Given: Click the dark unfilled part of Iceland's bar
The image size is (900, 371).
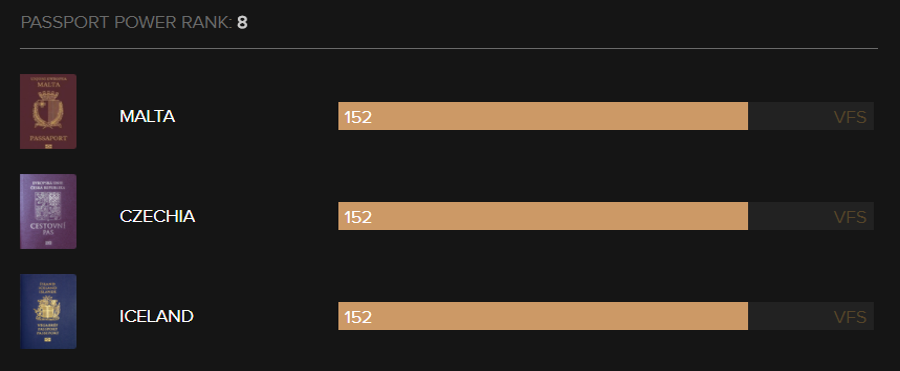Looking at the screenshot, I should (811, 316).
